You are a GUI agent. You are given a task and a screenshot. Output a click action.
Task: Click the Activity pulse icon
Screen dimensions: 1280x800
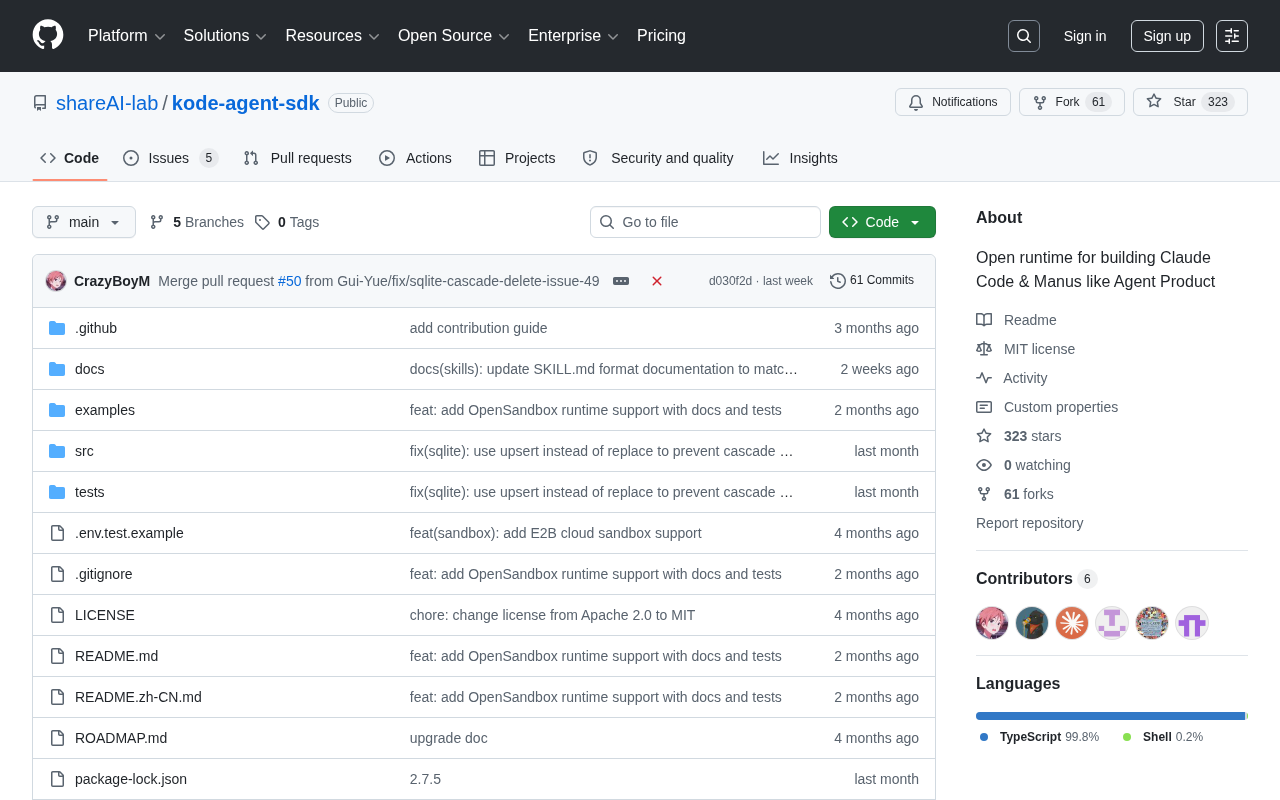click(984, 378)
